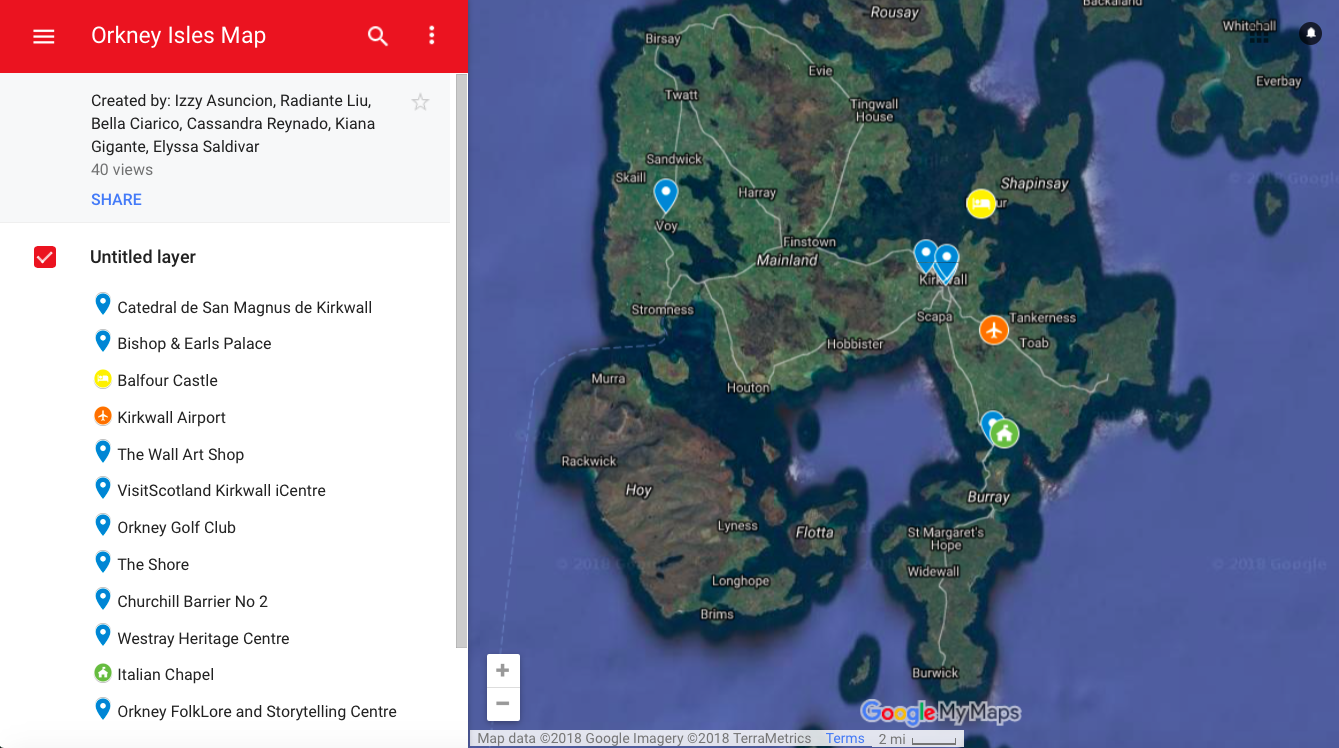Open the Terms link at the bottom
Image resolution: width=1339 pixels, height=748 pixels.
tap(845, 738)
